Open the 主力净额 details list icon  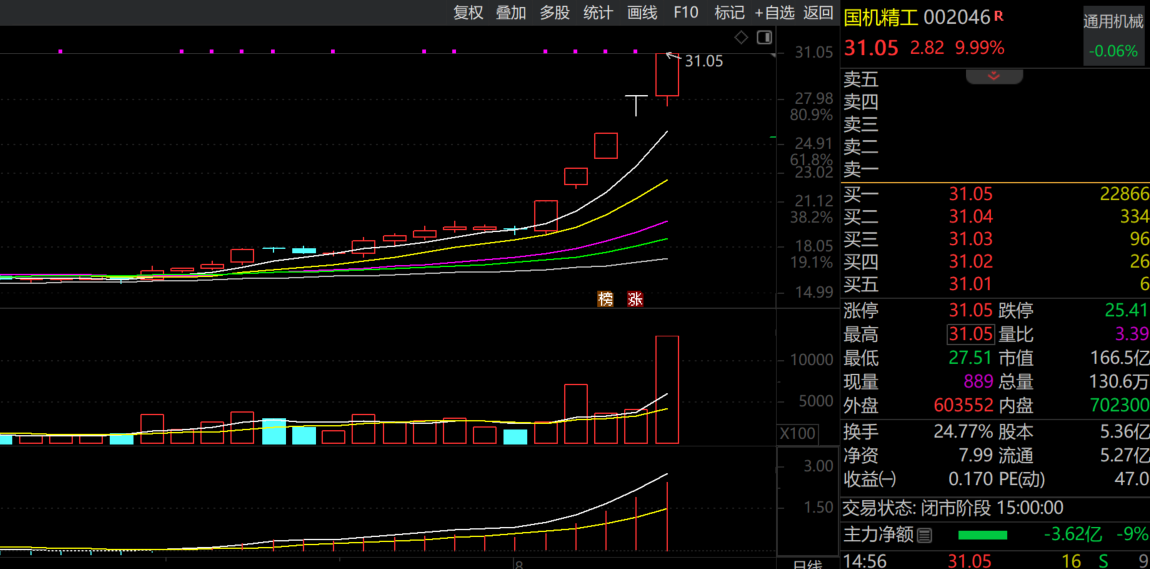(x=924, y=535)
